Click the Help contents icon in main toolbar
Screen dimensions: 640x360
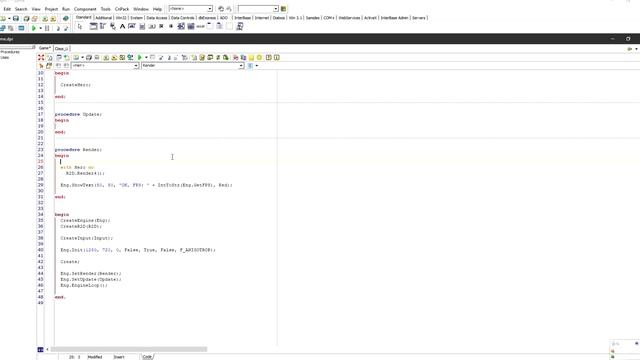tap(65, 18)
